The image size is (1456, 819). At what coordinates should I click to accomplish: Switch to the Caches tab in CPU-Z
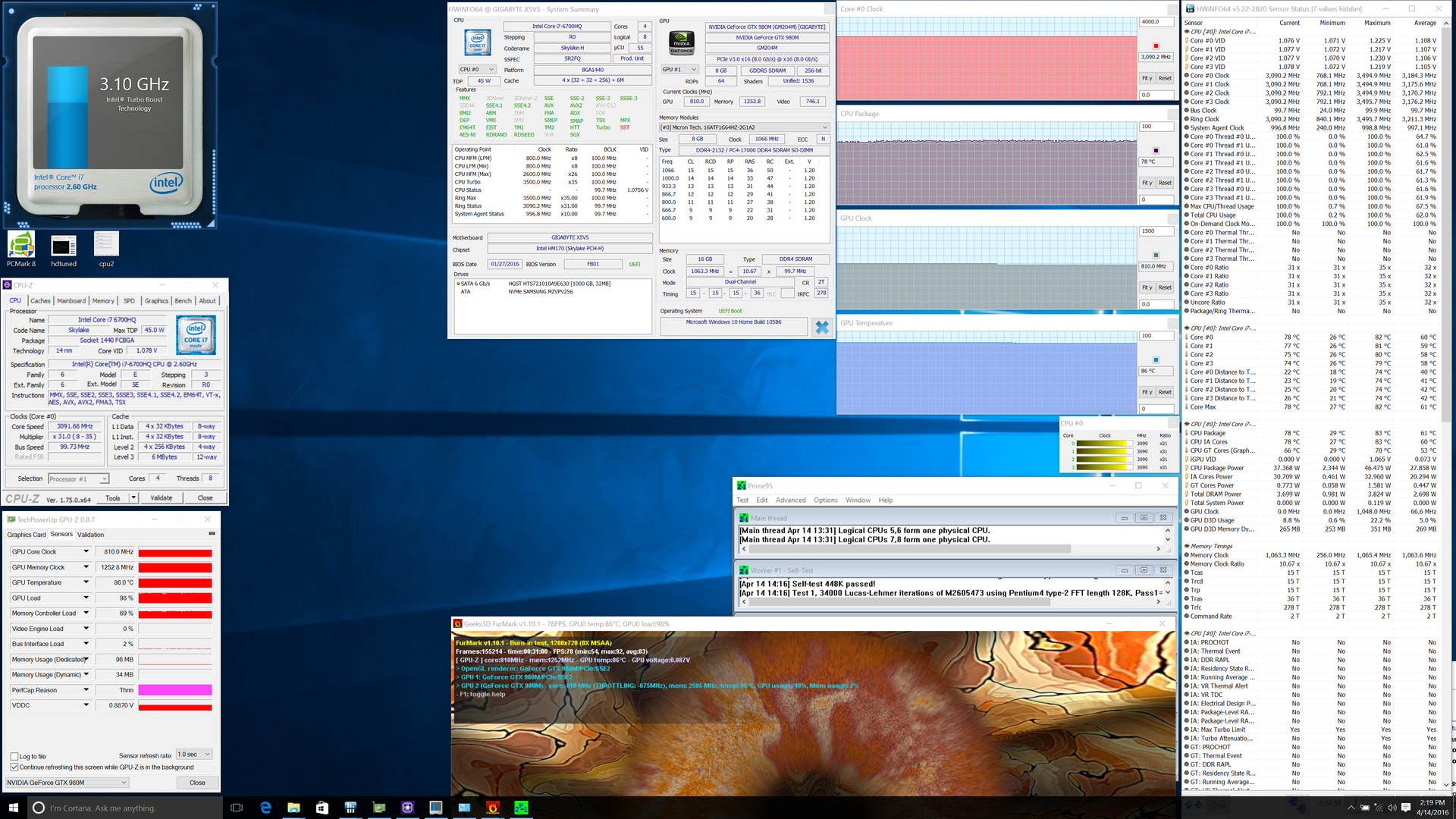pos(40,301)
